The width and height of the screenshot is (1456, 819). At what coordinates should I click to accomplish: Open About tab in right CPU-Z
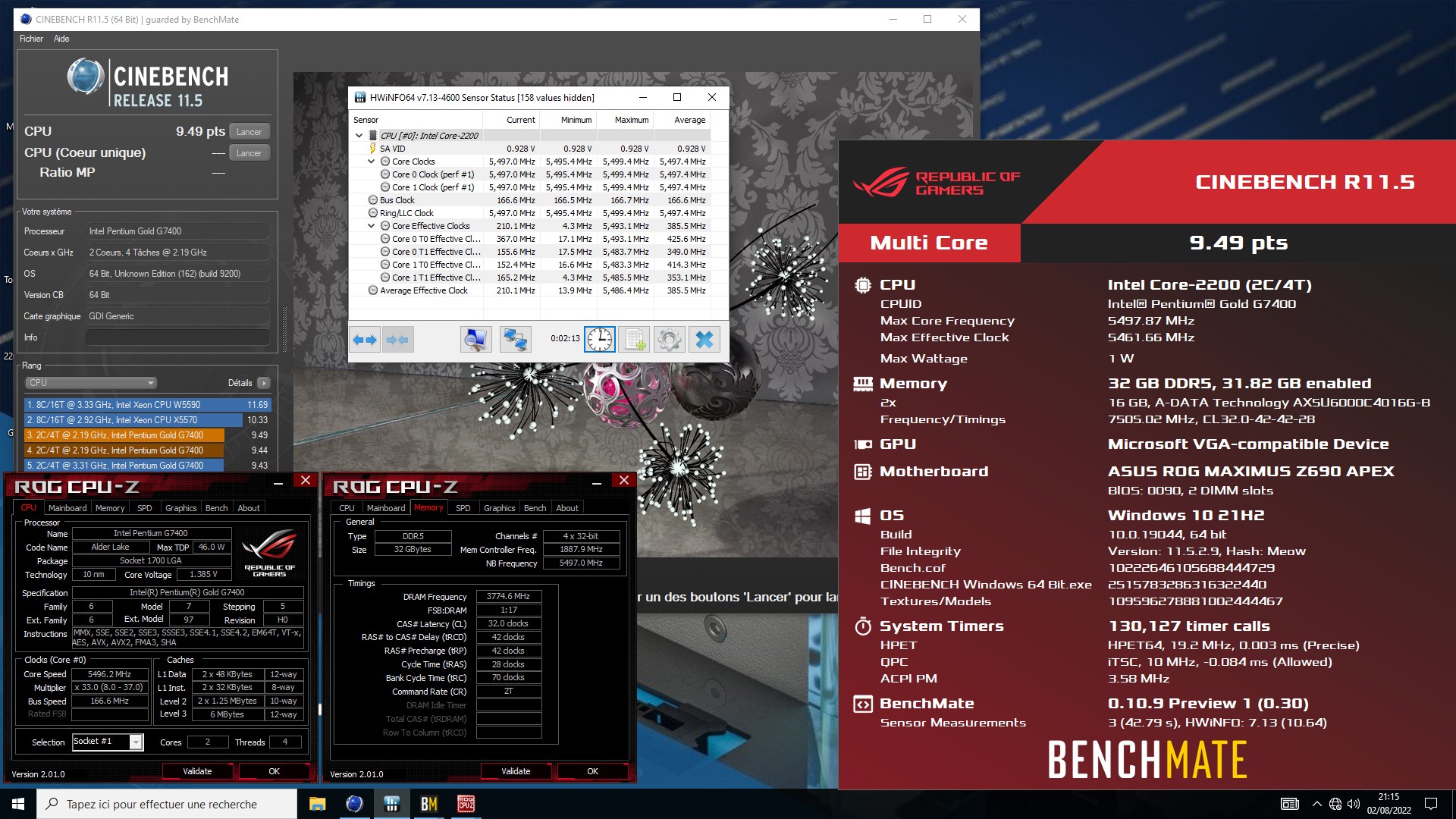point(567,508)
